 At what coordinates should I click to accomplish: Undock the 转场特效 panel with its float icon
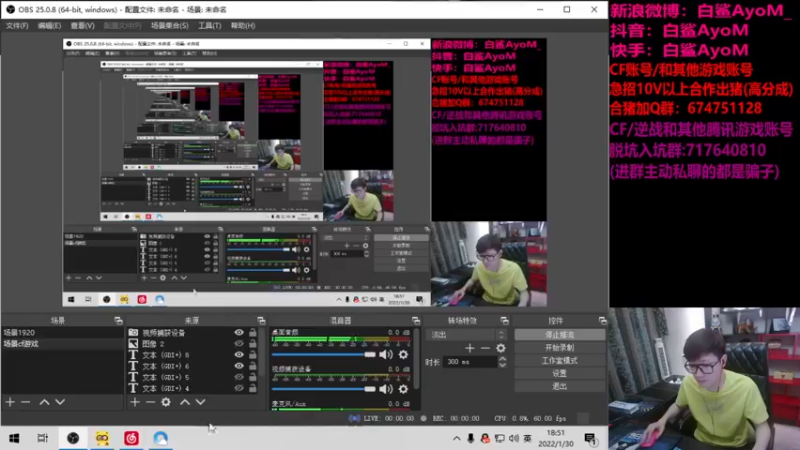pos(505,320)
